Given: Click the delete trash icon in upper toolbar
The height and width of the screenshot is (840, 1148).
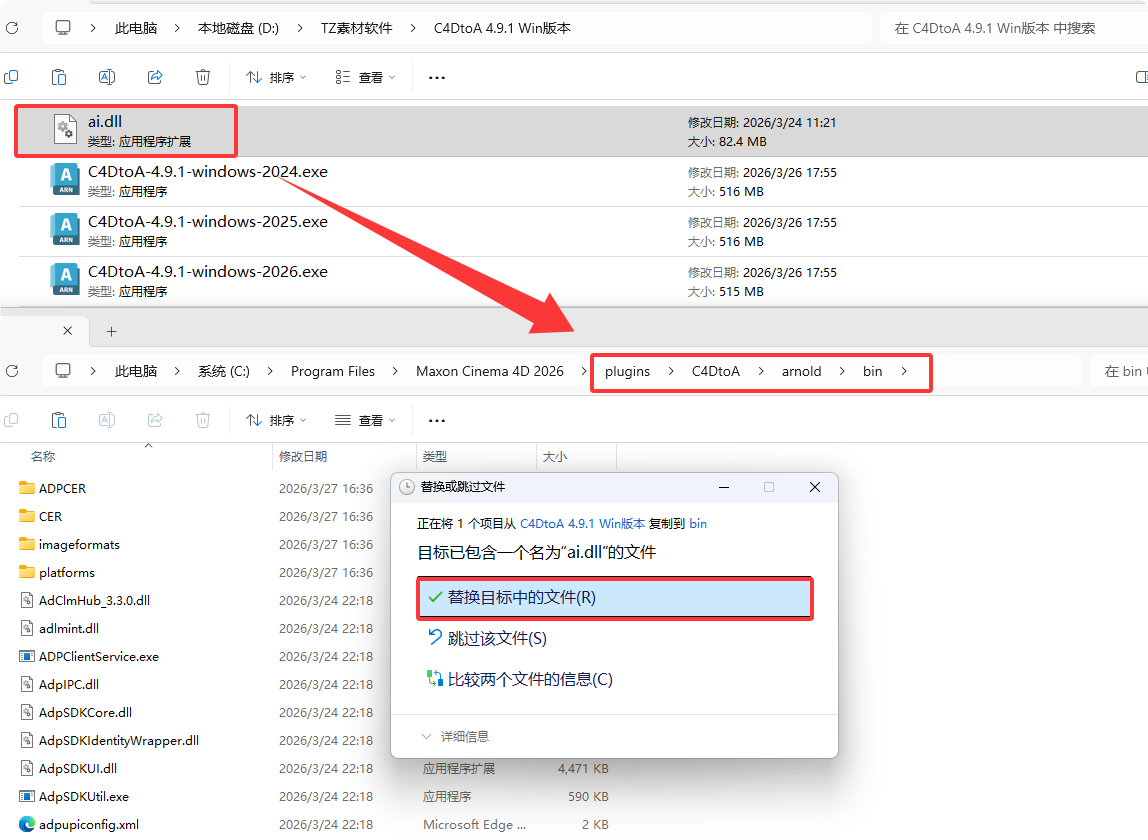Looking at the screenshot, I should 203,77.
